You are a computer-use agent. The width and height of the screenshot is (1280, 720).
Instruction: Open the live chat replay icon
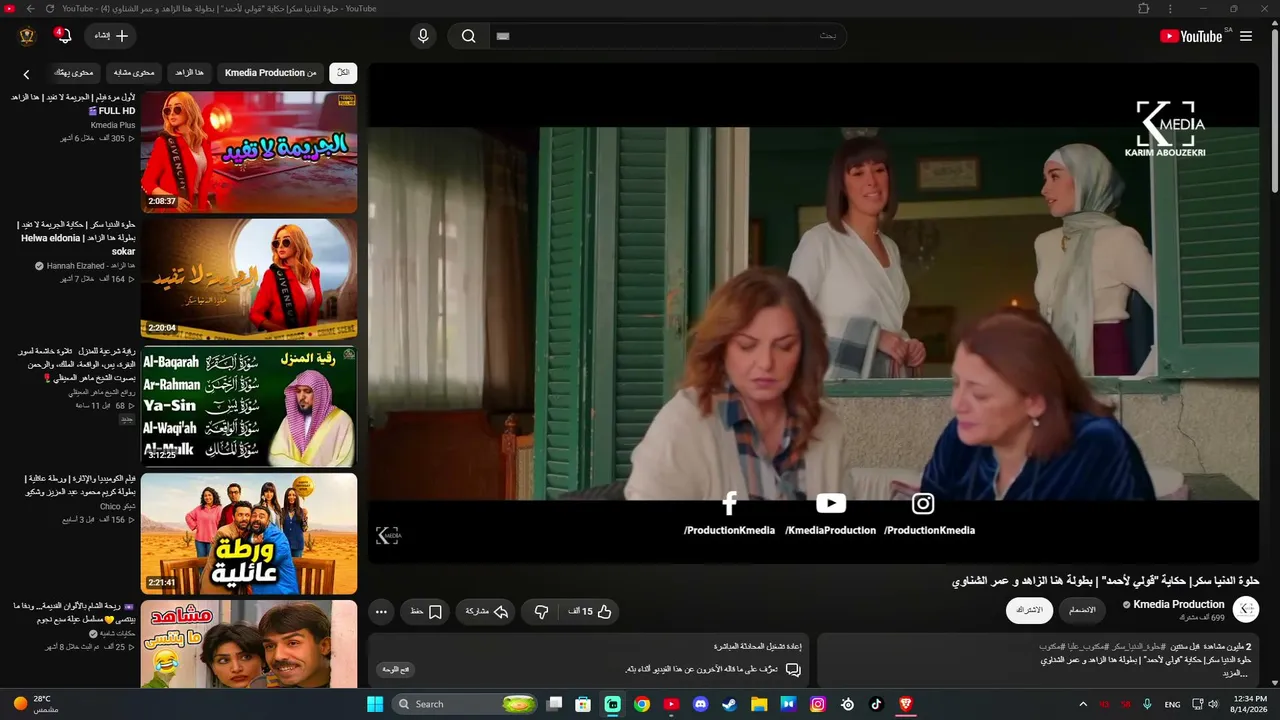pyautogui.click(x=793, y=669)
